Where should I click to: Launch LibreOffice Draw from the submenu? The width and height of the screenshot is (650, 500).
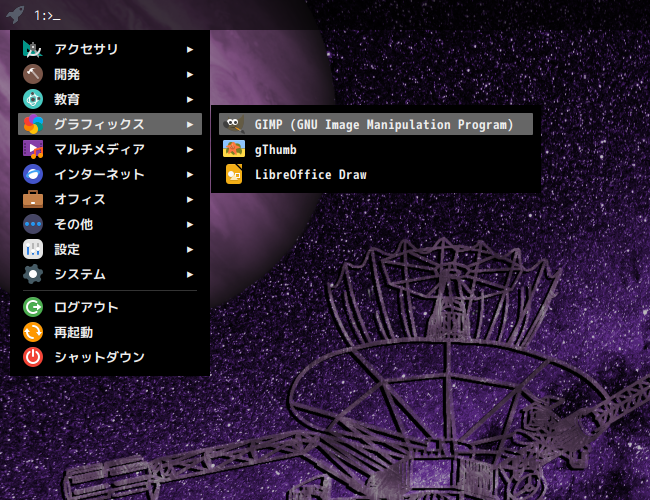[376, 174]
